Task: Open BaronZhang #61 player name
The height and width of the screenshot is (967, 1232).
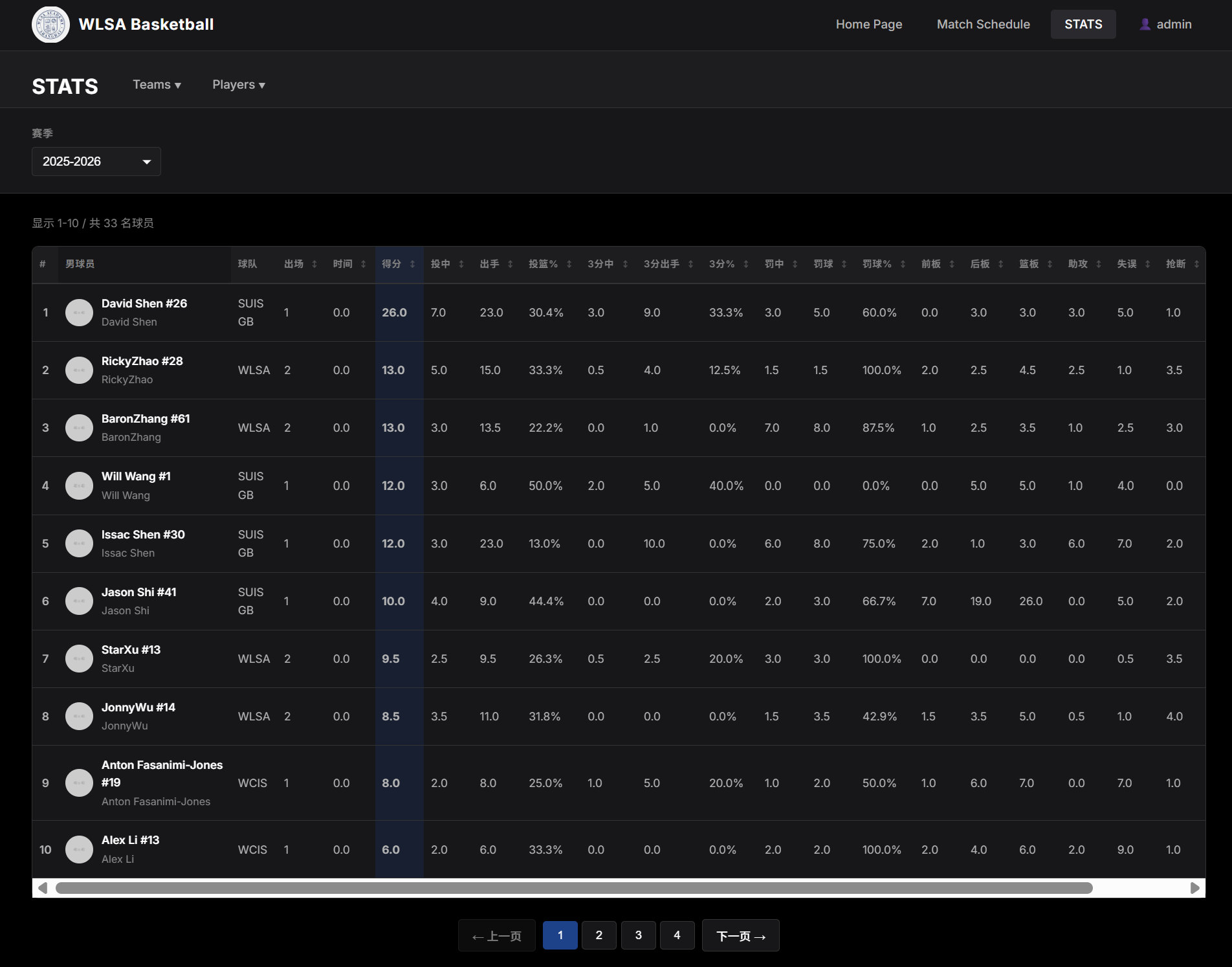Action: pyautogui.click(x=146, y=419)
